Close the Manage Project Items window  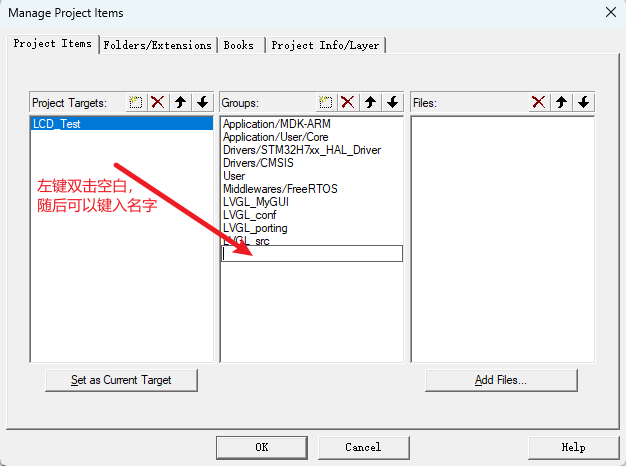pos(611,12)
